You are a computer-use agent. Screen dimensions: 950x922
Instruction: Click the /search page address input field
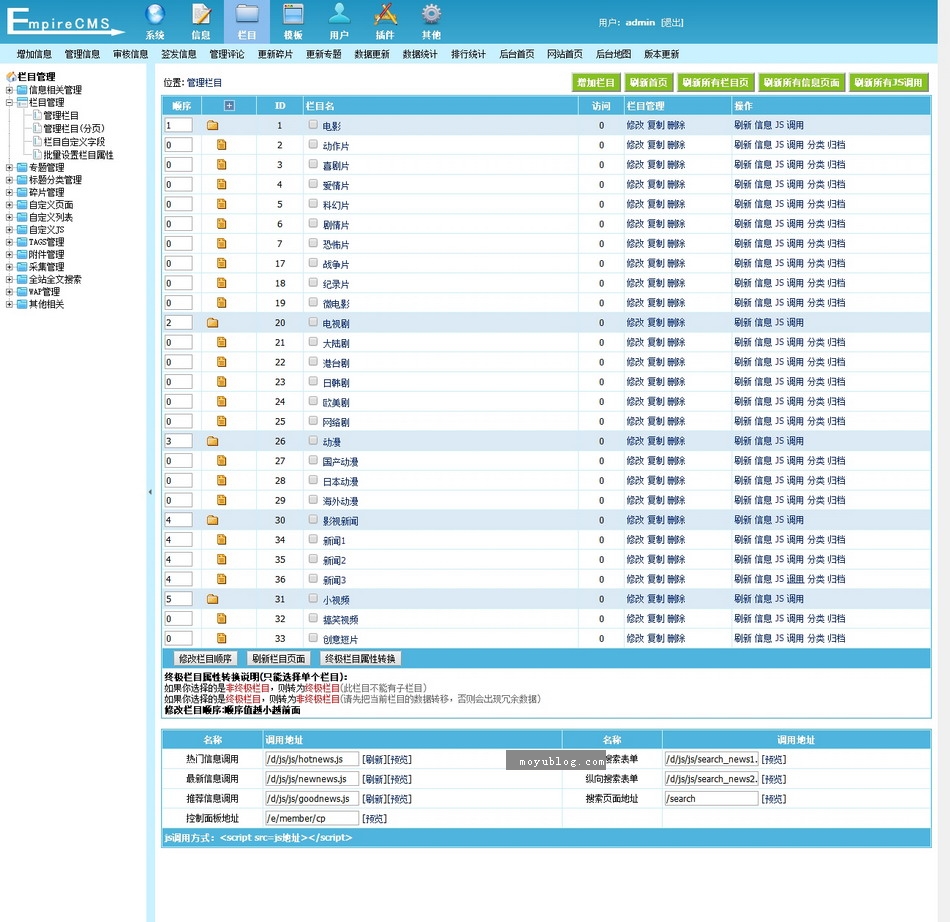pos(711,798)
